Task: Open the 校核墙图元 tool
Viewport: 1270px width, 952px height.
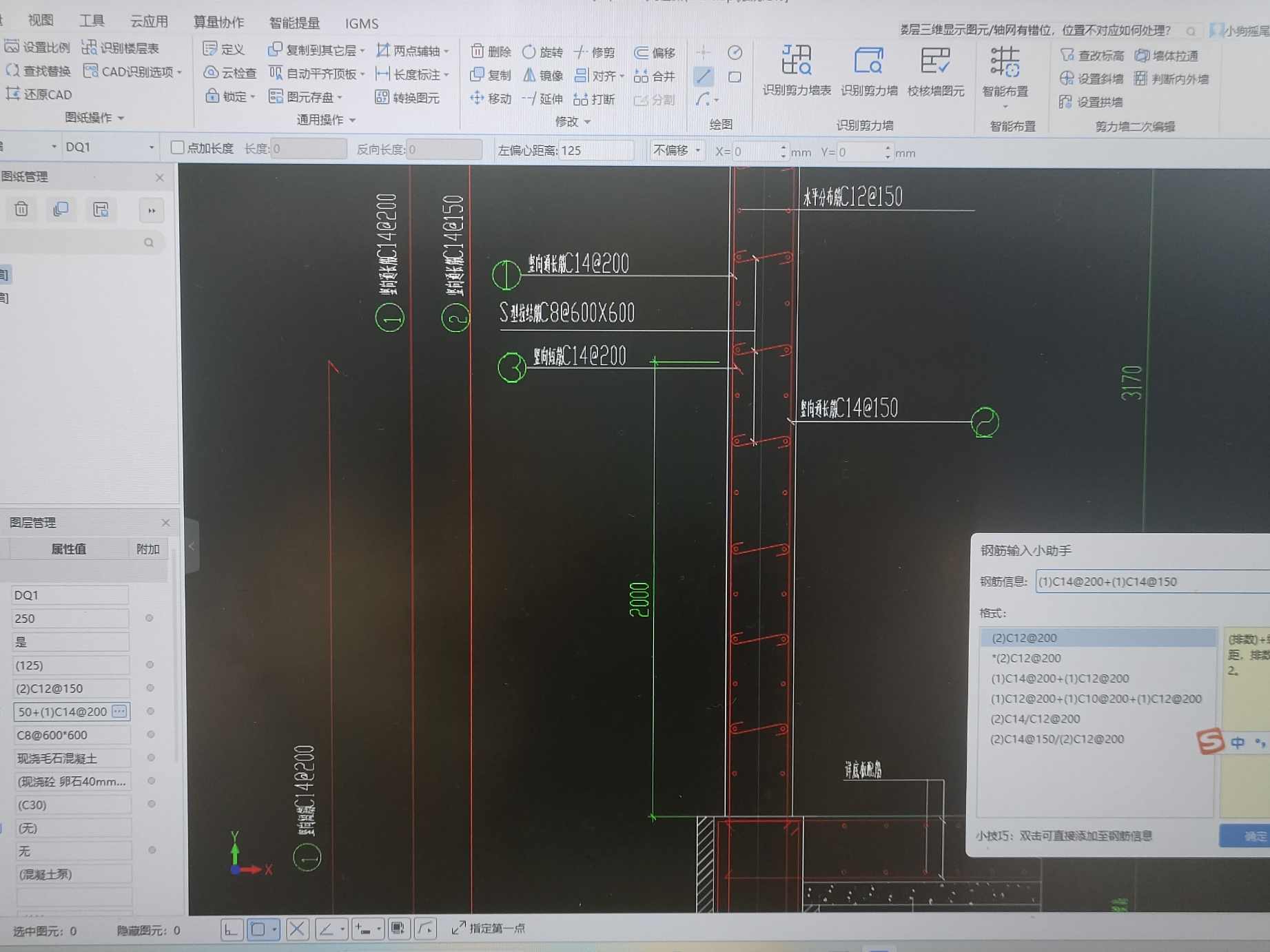Action: coord(935,62)
